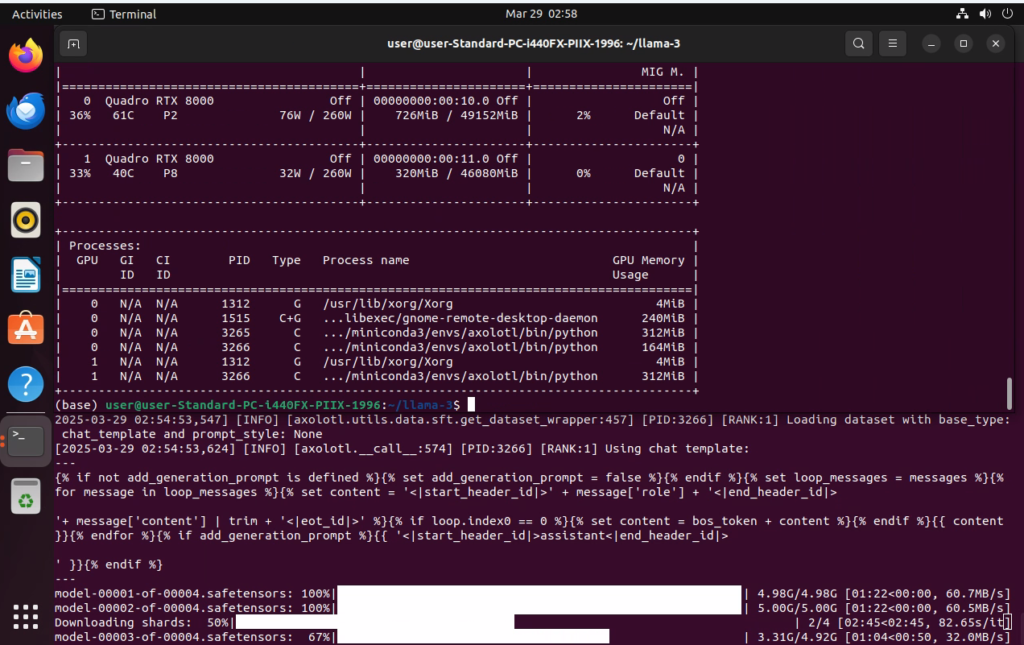The height and width of the screenshot is (645, 1024).
Task: Open a new terminal tab
Action: 73,44
